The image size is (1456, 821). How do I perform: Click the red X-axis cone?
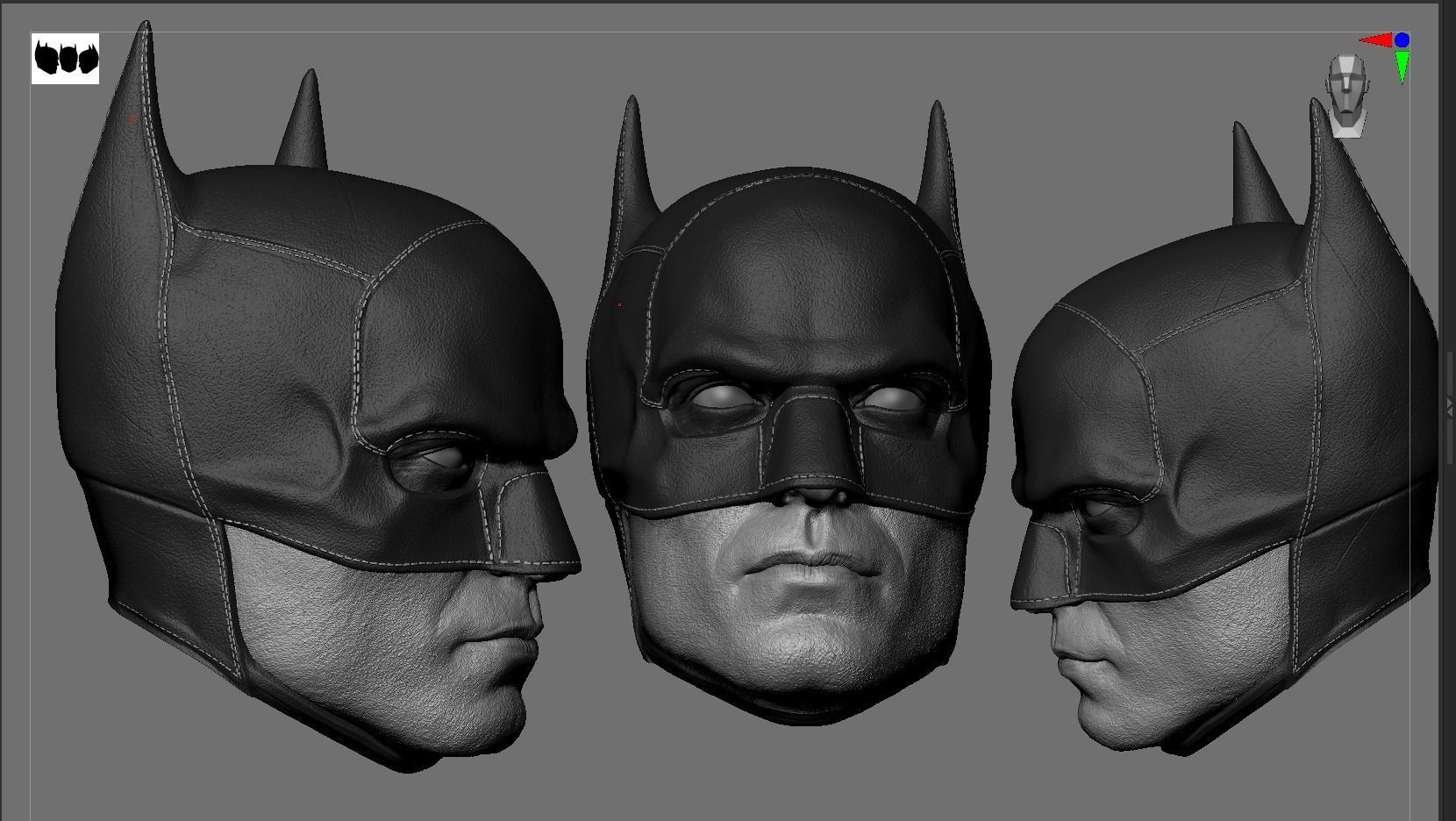pos(1375,40)
